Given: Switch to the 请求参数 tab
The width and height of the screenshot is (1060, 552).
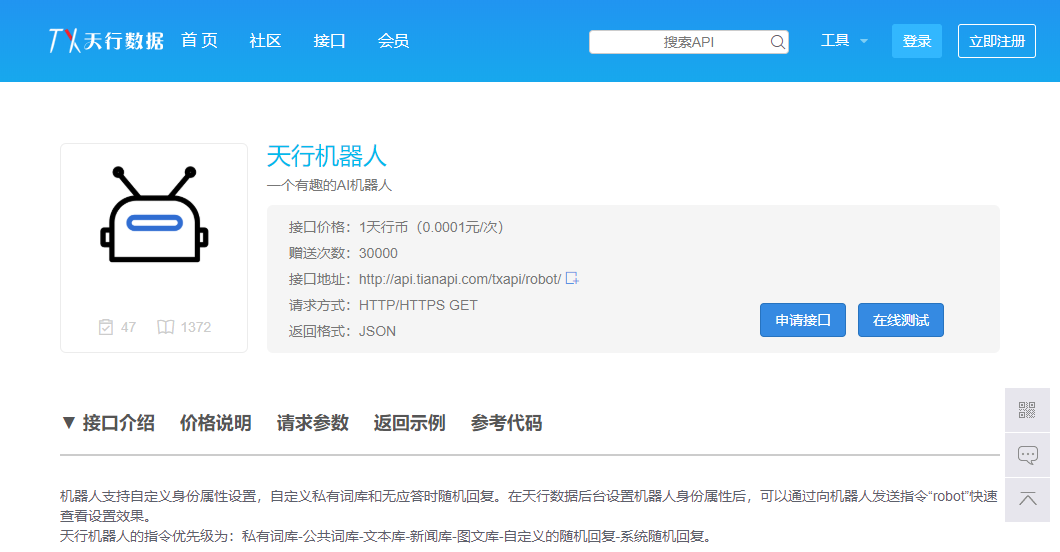Looking at the screenshot, I should [x=312, y=423].
